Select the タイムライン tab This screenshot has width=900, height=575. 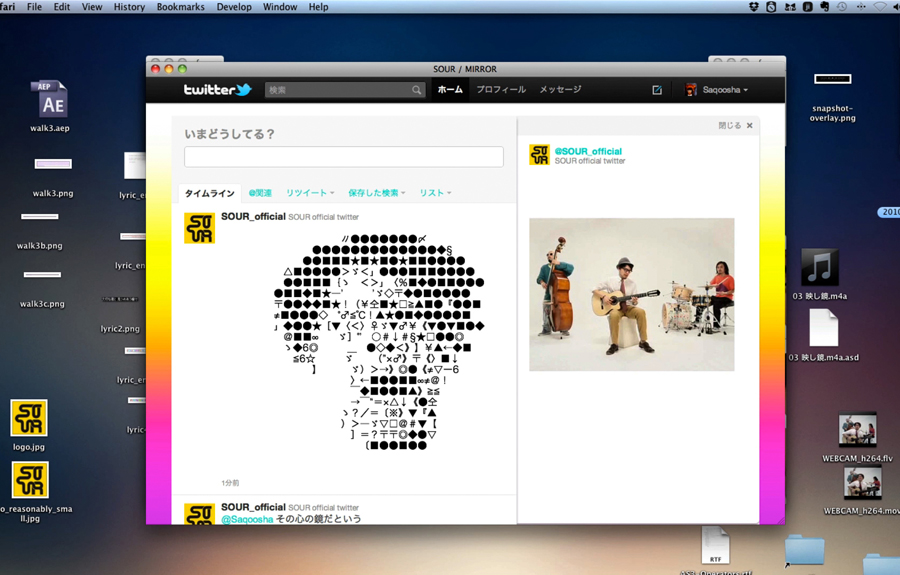point(210,193)
